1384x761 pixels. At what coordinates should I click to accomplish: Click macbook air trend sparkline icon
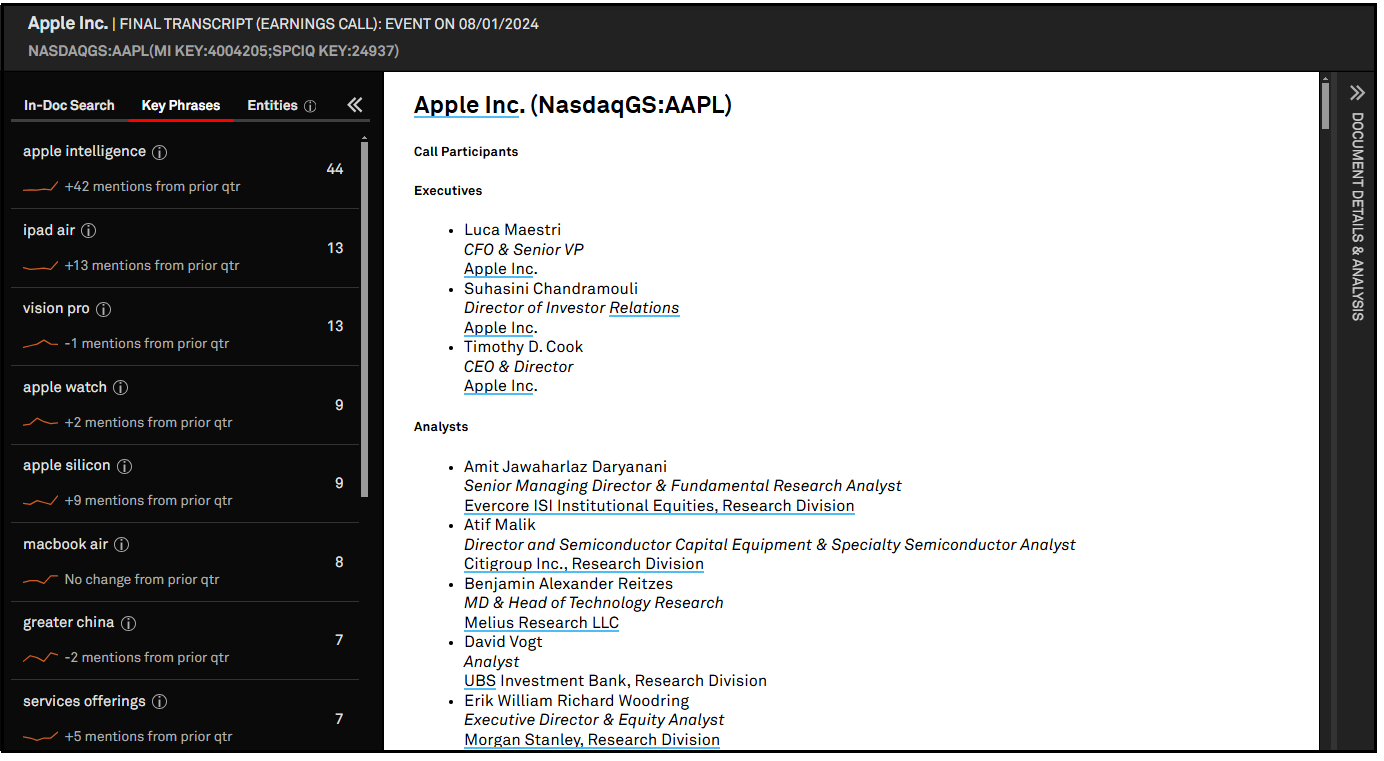(40, 580)
